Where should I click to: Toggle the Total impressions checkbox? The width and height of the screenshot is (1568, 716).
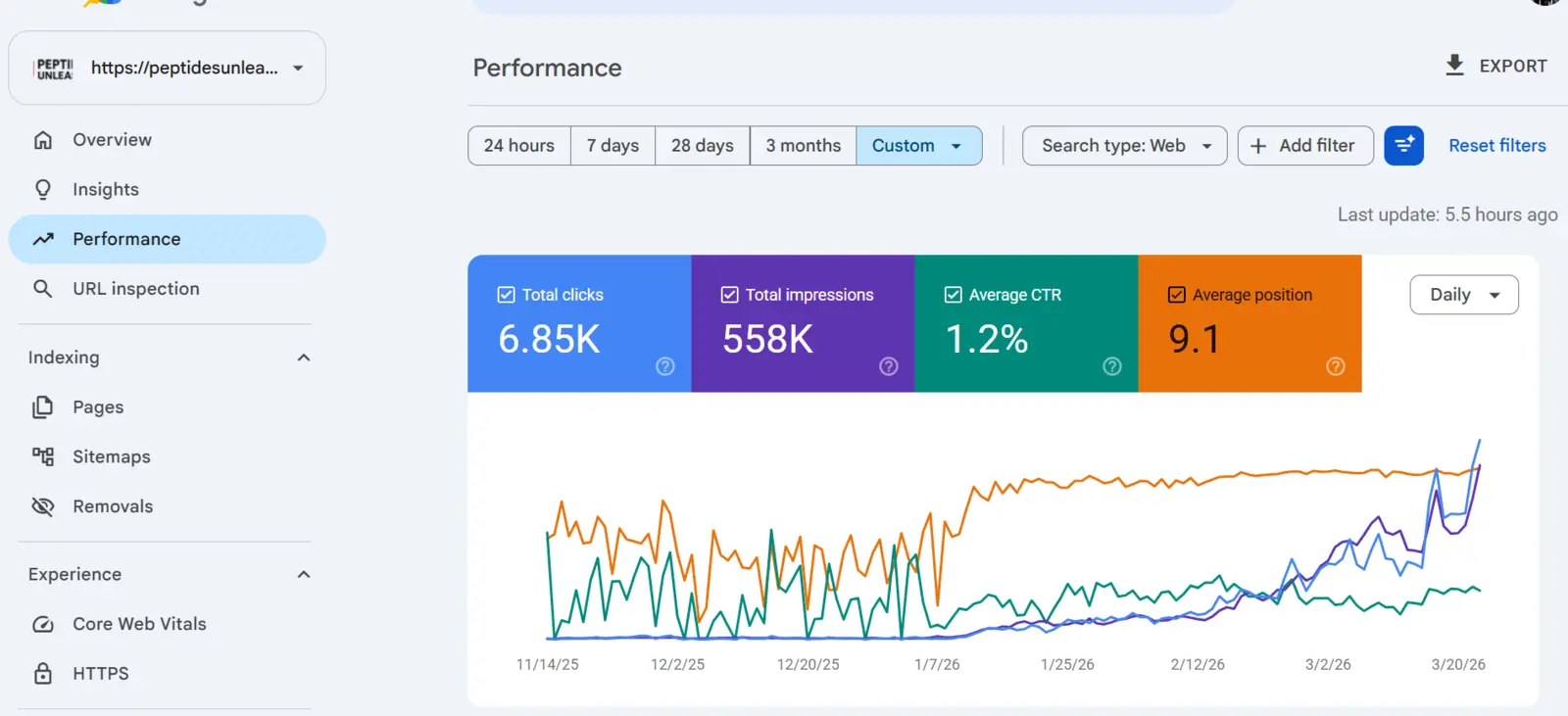click(730, 295)
